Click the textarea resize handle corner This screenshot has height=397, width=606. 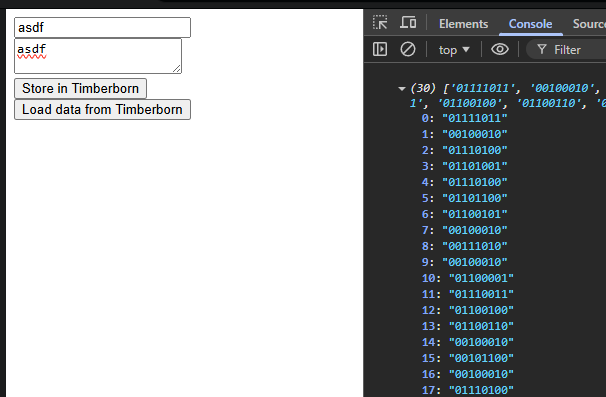(x=177, y=69)
